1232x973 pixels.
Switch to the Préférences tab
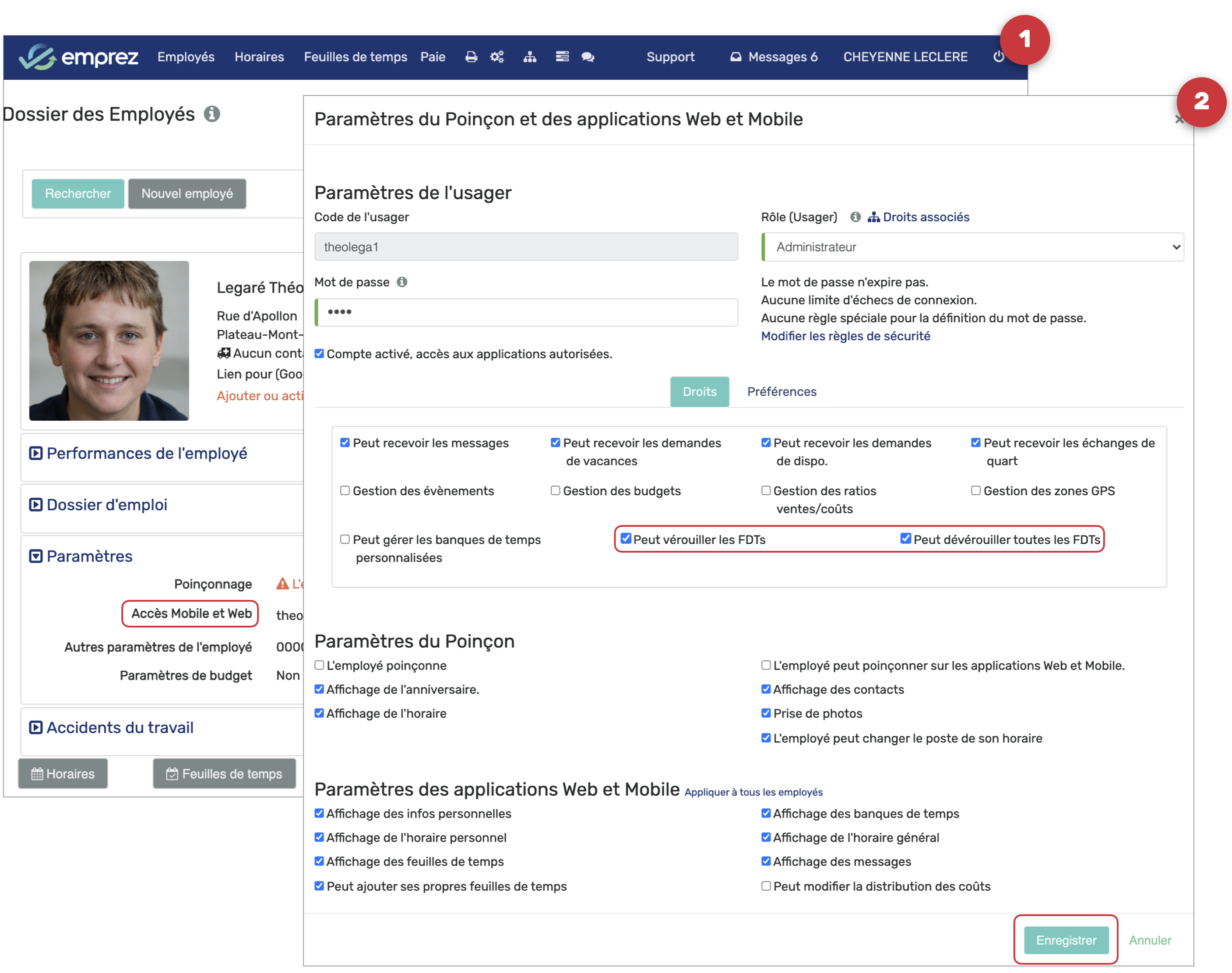[x=781, y=392]
